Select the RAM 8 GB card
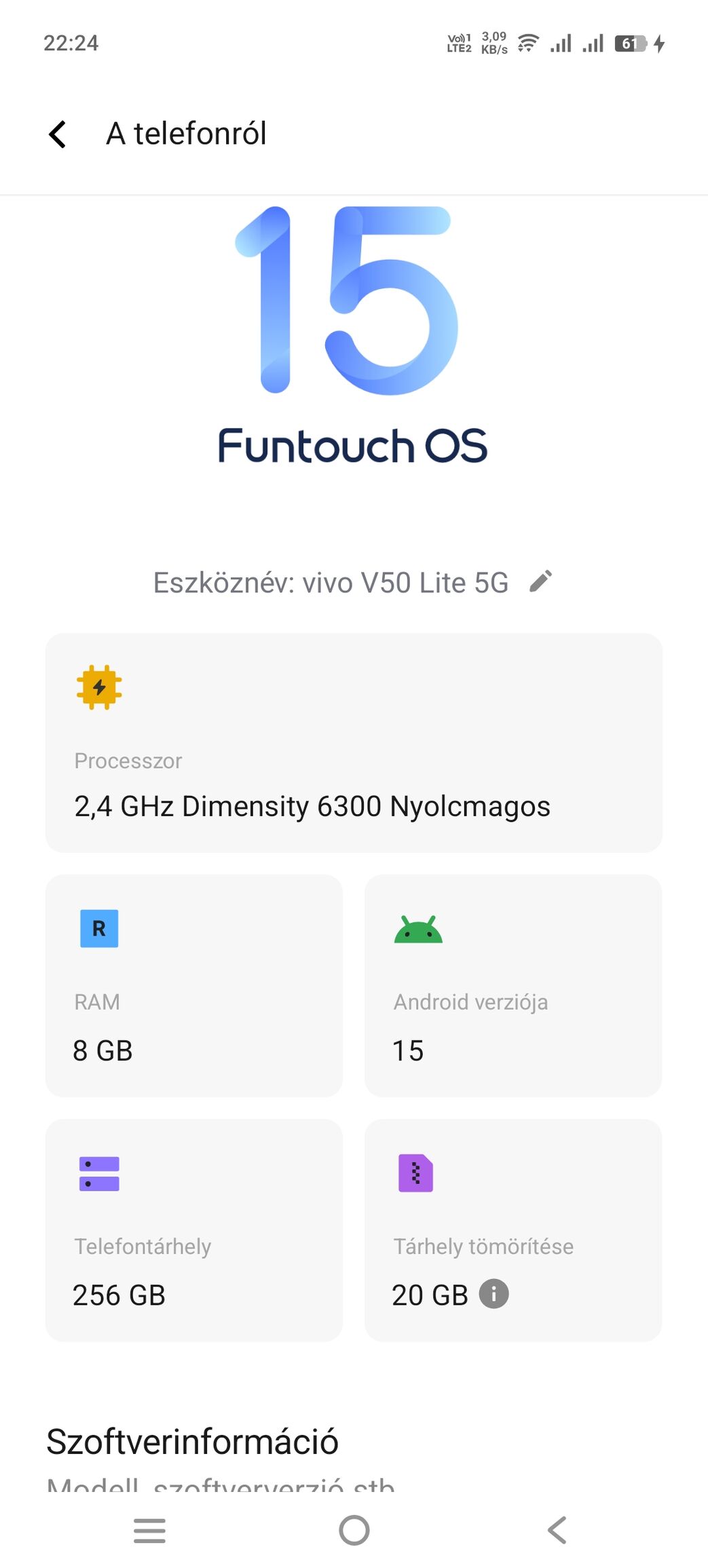The image size is (708, 1568). click(194, 985)
